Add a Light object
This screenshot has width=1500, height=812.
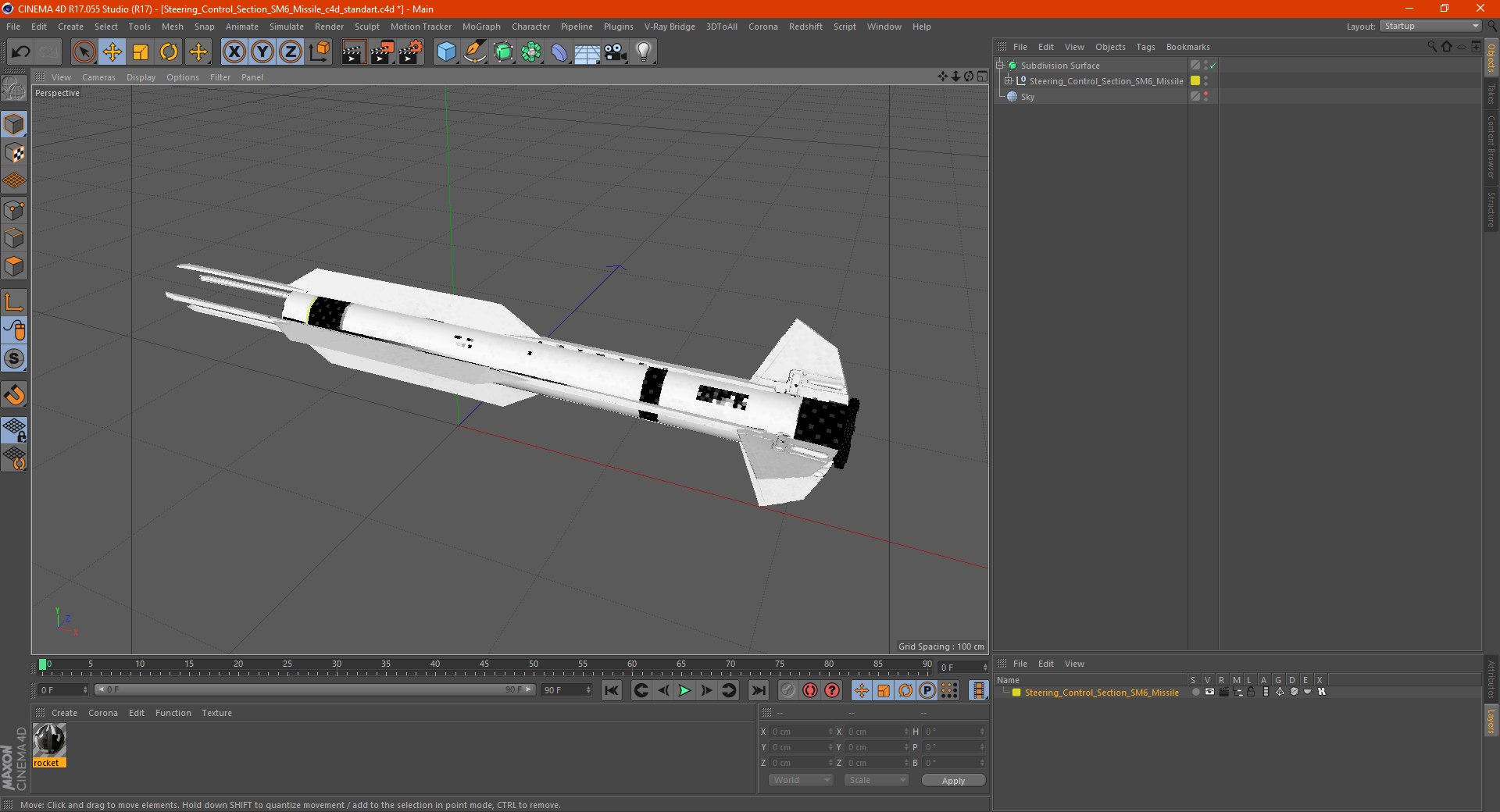[644, 52]
